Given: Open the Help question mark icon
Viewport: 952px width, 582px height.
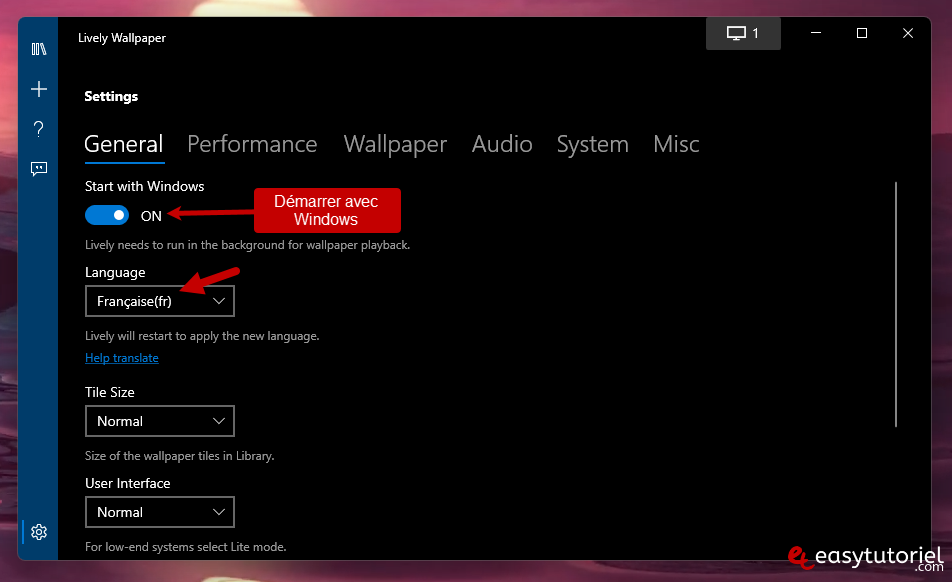Looking at the screenshot, I should [x=39, y=128].
